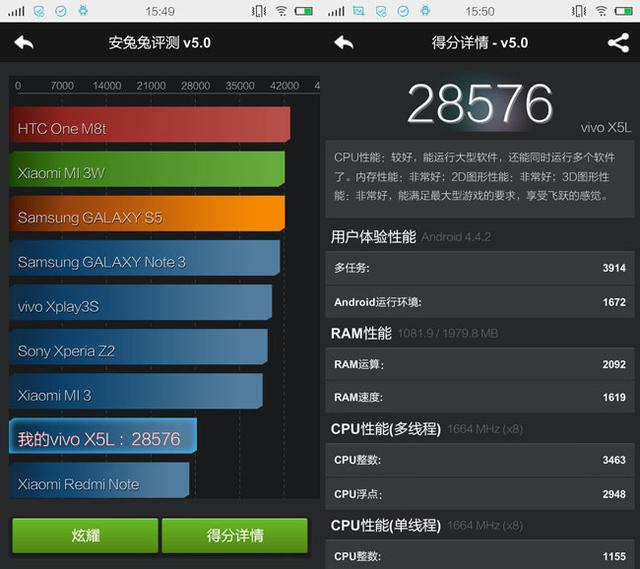Image resolution: width=640 pixels, height=569 pixels.
Task: Select the Samsung GALAXY S5 bar
Action: 147,213
